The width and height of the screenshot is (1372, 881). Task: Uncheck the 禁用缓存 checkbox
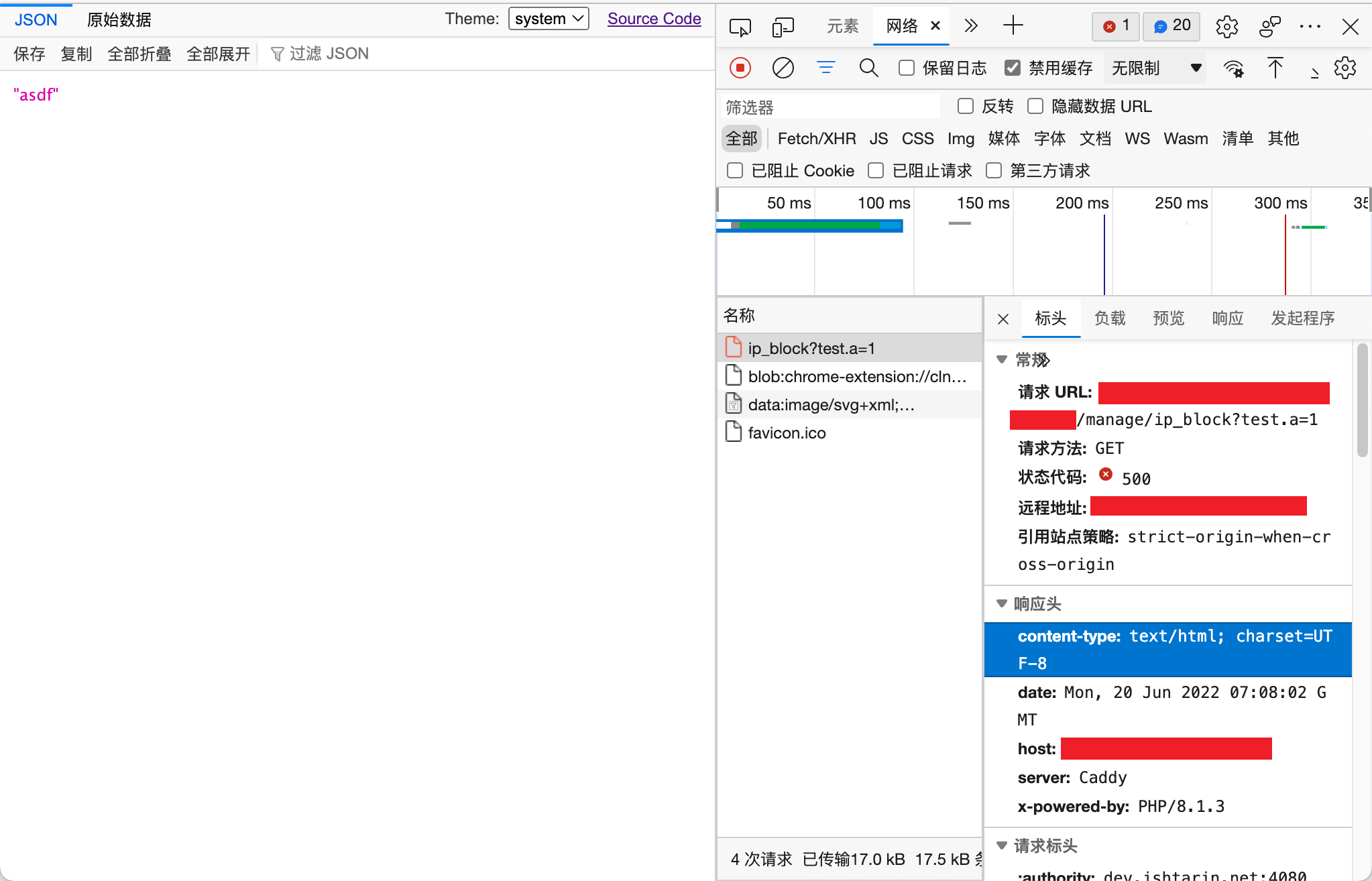[x=1013, y=68]
